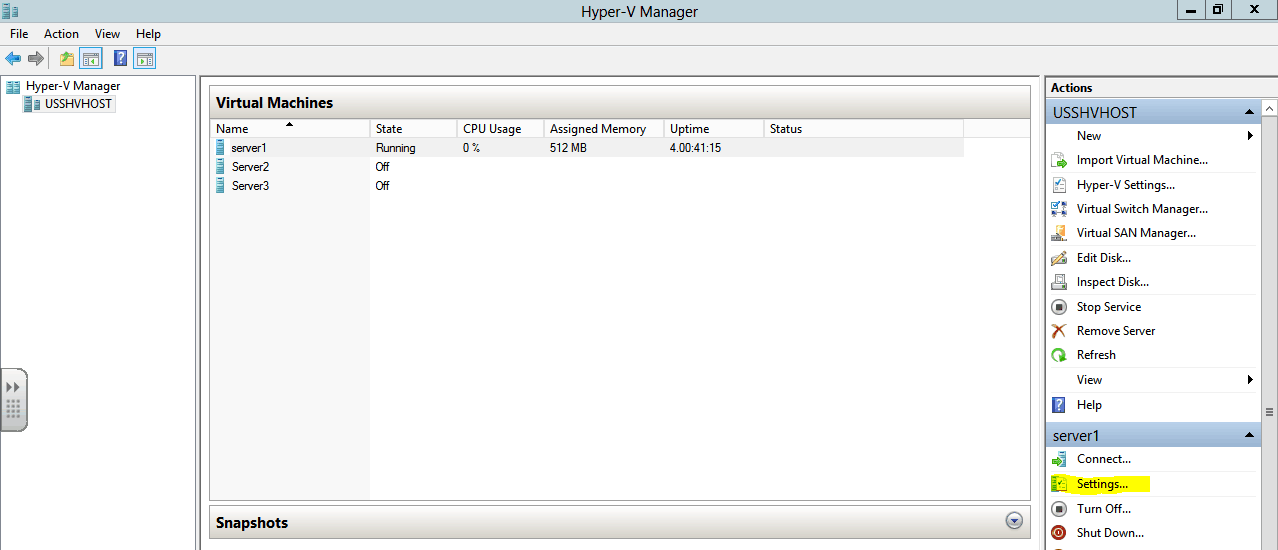
Task: Click the Connect icon for server1
Action: coord(1059,459)
